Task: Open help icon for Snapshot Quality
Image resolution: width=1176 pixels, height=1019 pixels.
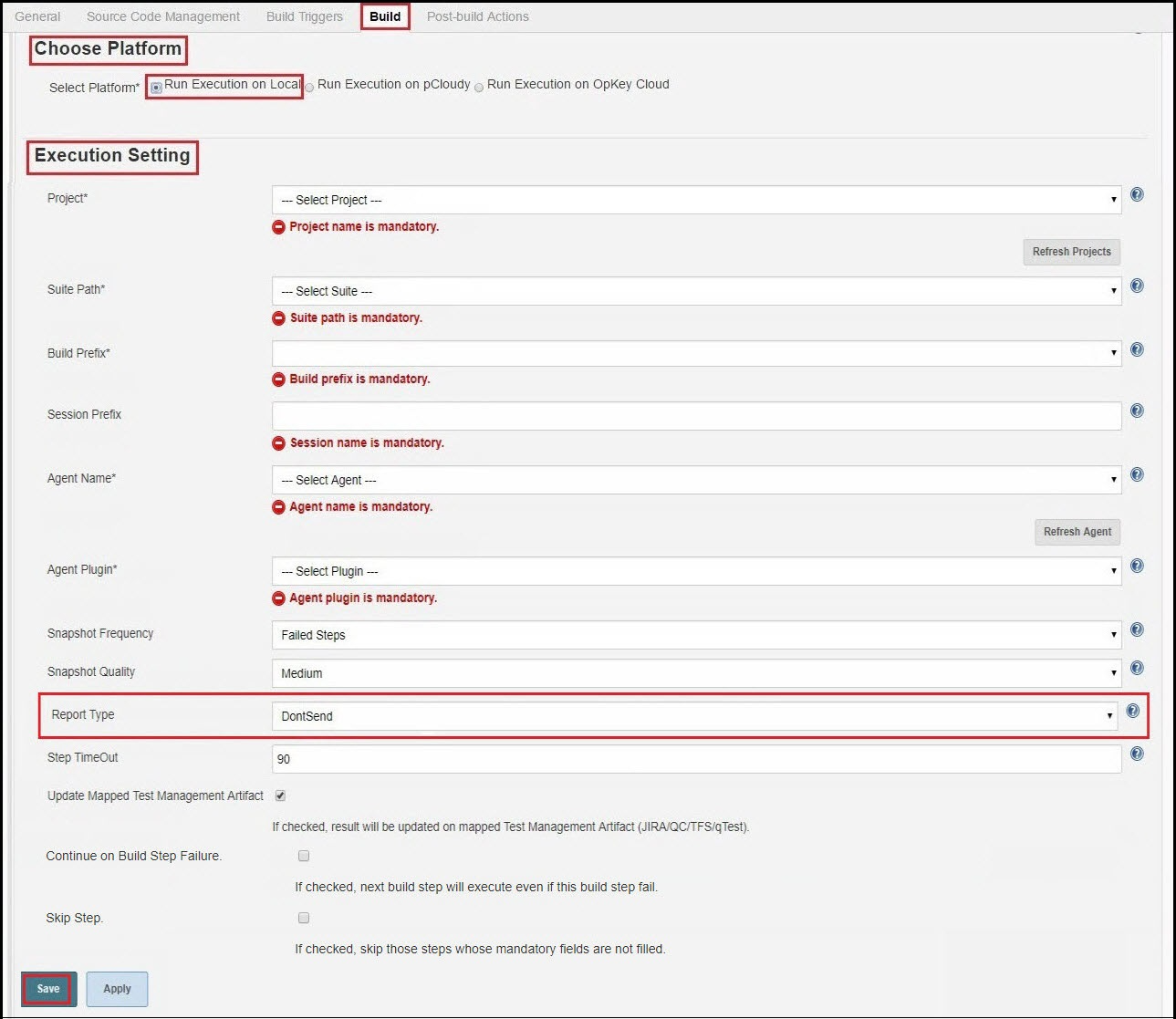Action: click(1137, 668)
